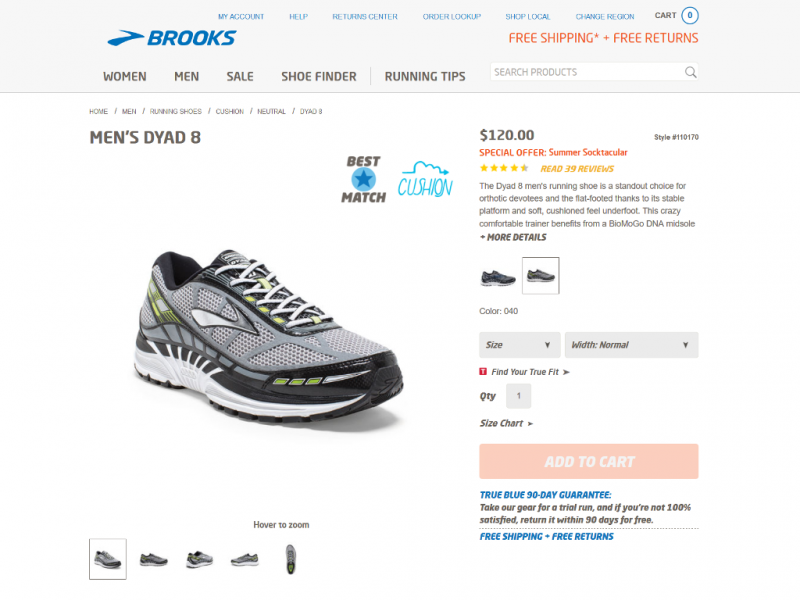Image resolution: width=800 pixels, height=600 pixels.
Task: Expand More Details description
Action: point(513,237)
